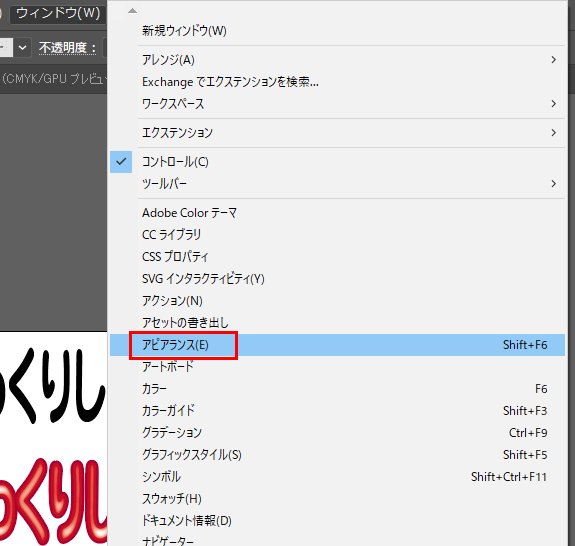The height and width of the screenshot is (546, 575).
Task: Expand arrow beside ワークスペース
Action: (x=553, y=104)
